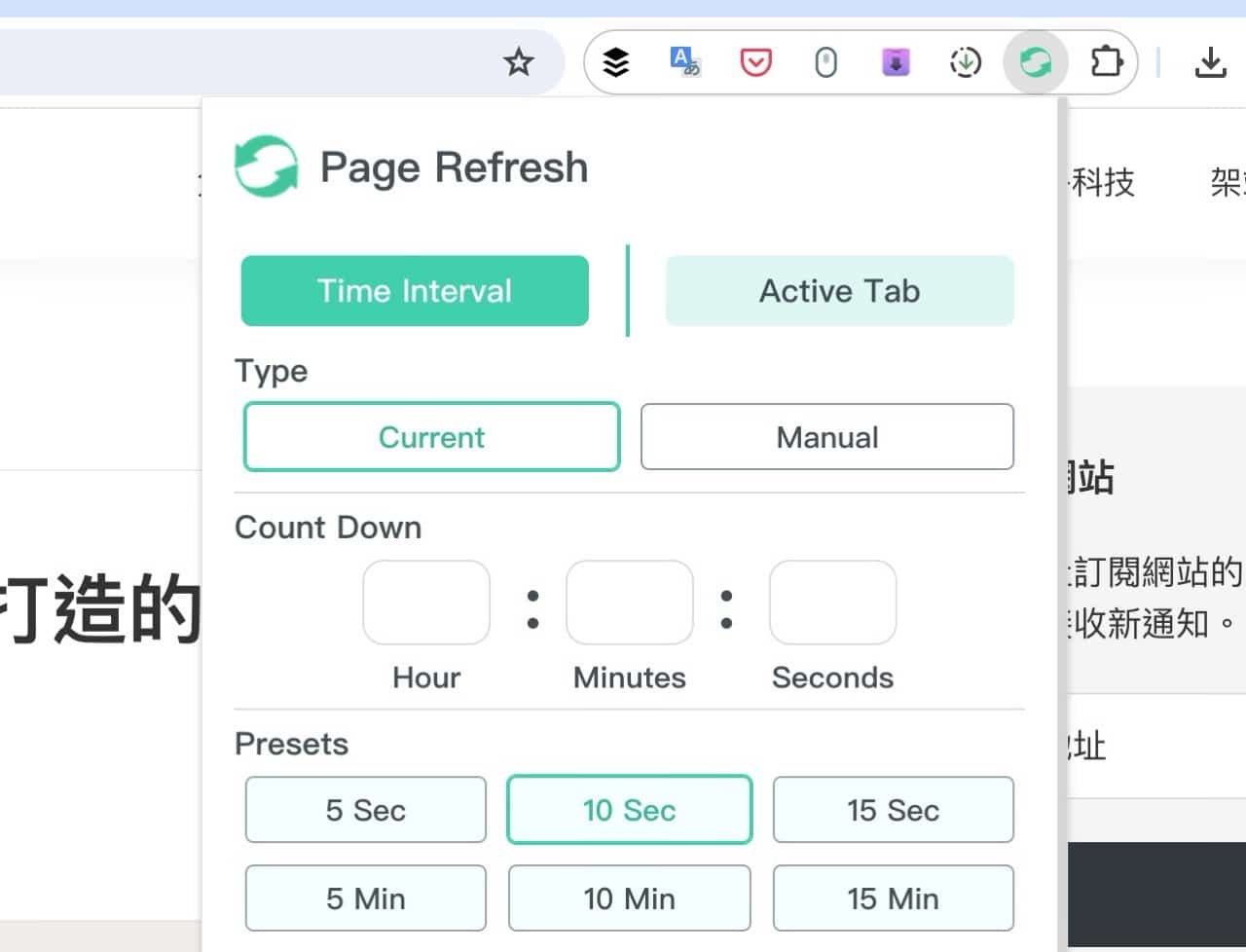Select the Time Interval tab
Viewport: 1246px width, 952px height.
point(415,290)
